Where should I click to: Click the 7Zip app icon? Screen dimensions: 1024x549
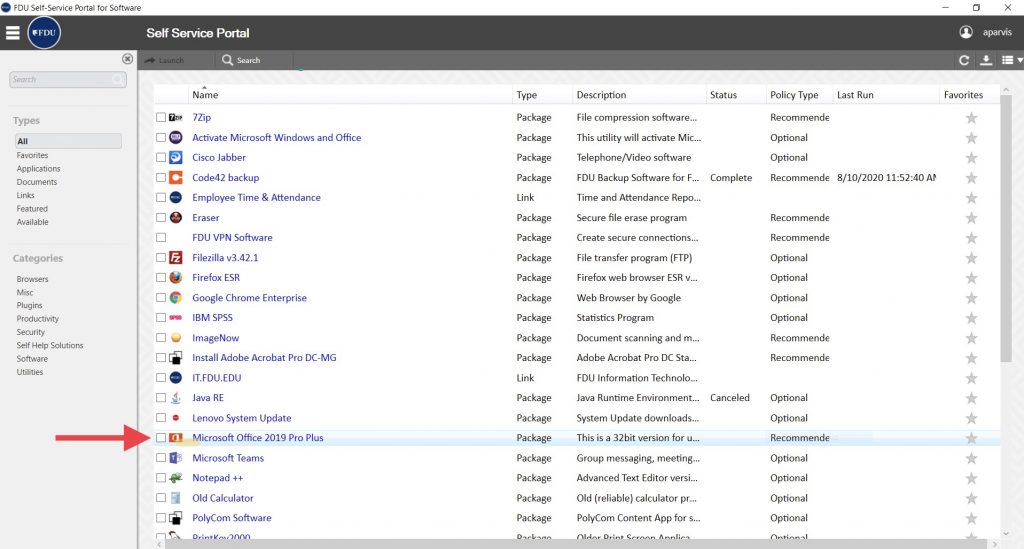[x=176, y=118]
